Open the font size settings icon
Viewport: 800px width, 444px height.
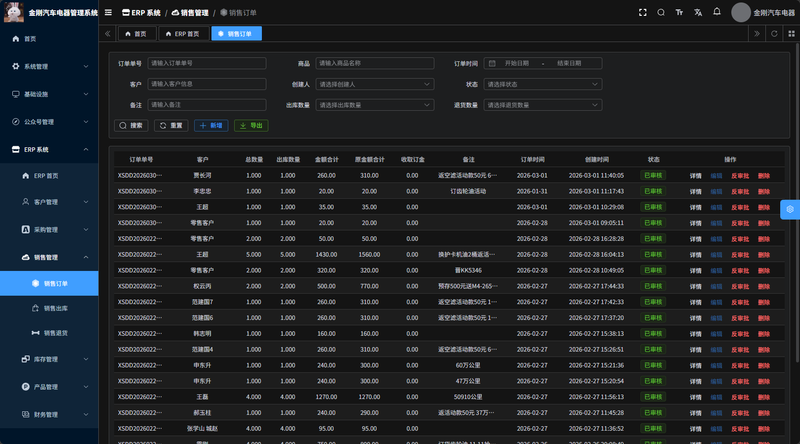(x=679, y=12)
